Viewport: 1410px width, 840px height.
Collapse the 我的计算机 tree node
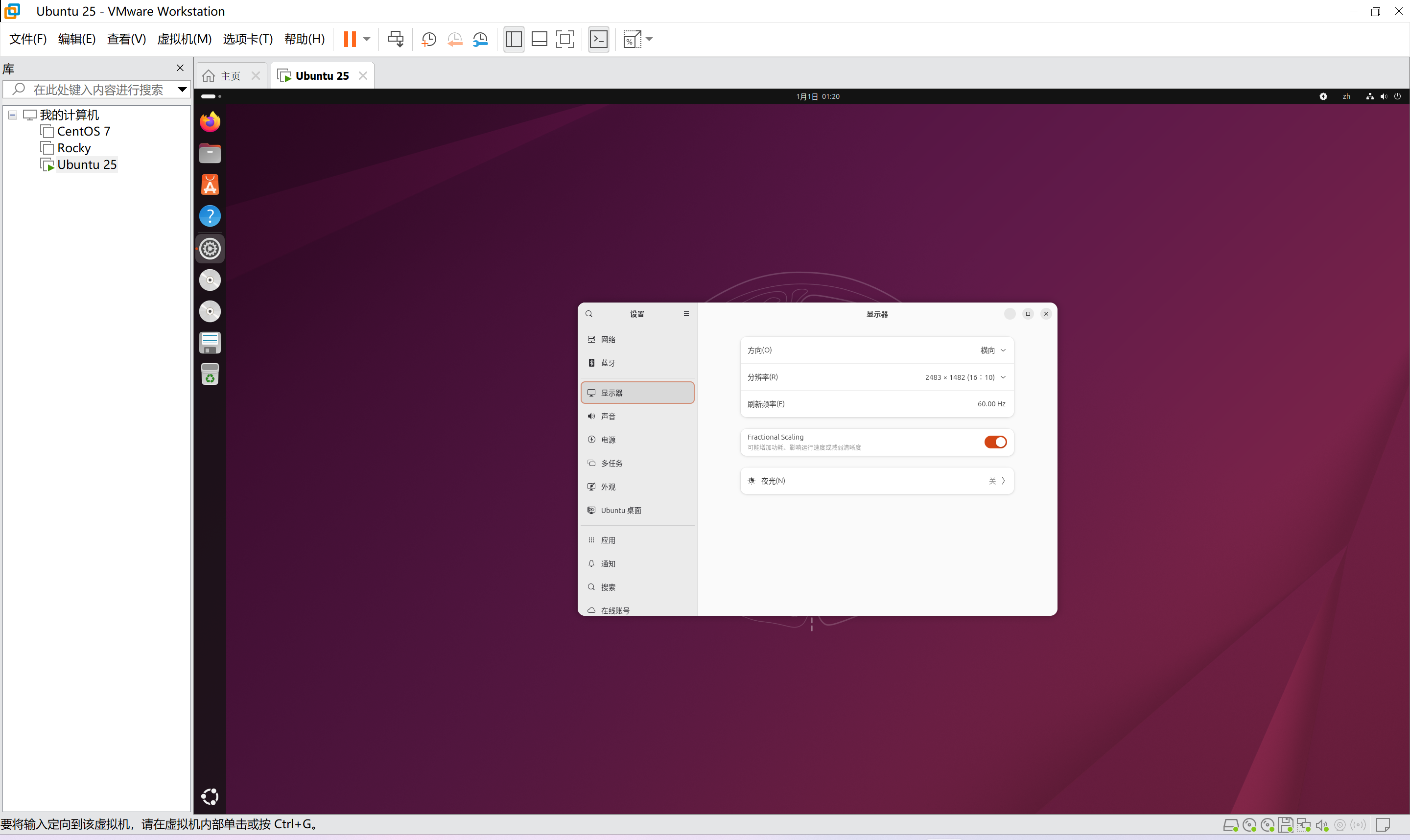pos(12,115)
